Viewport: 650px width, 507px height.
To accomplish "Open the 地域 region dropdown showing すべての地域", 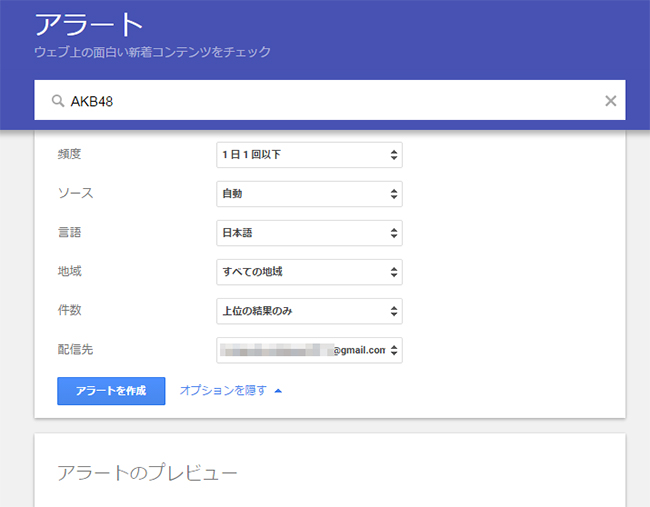I will point(309,272).
